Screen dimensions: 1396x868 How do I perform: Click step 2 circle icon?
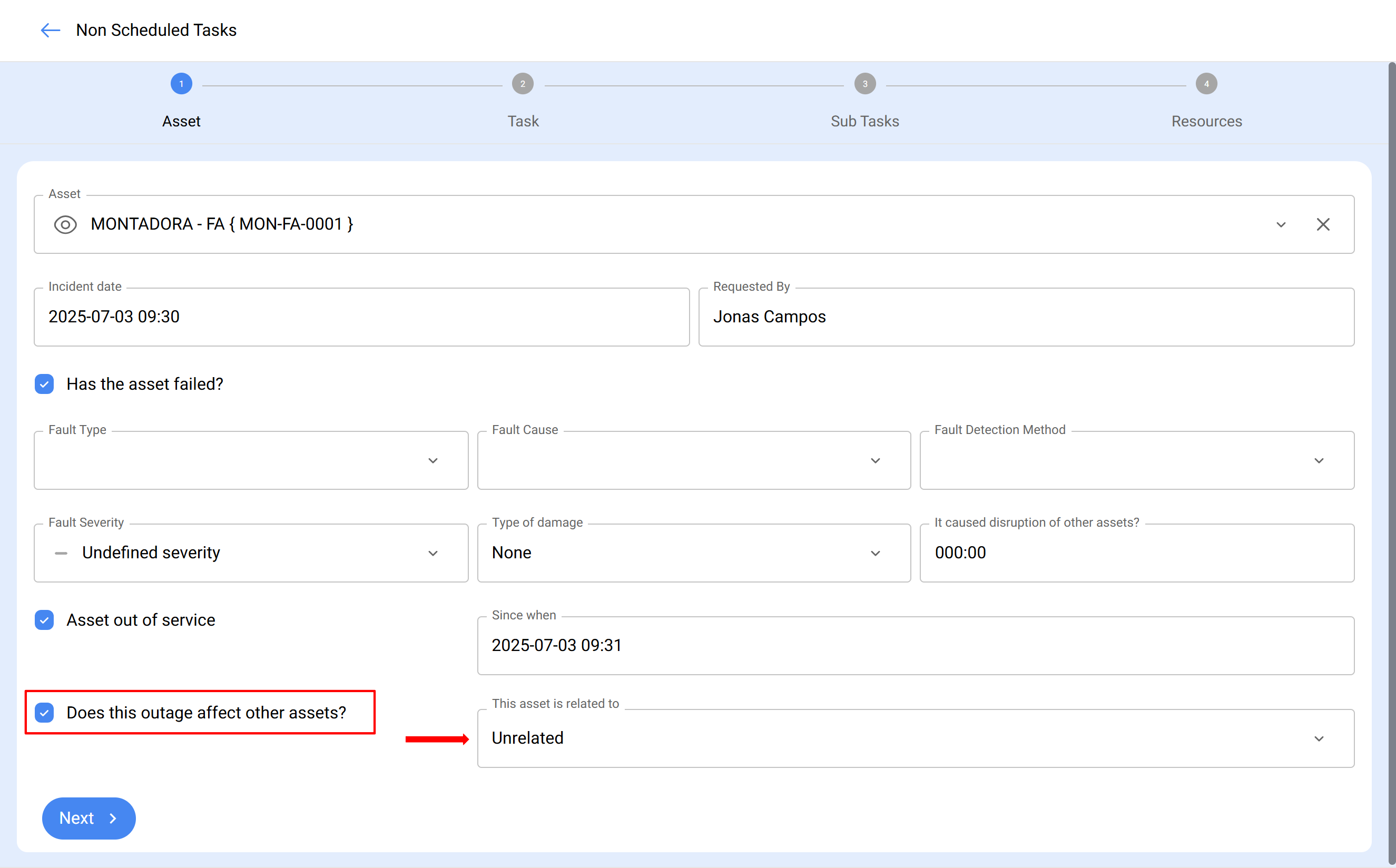(x=523, y=84)
